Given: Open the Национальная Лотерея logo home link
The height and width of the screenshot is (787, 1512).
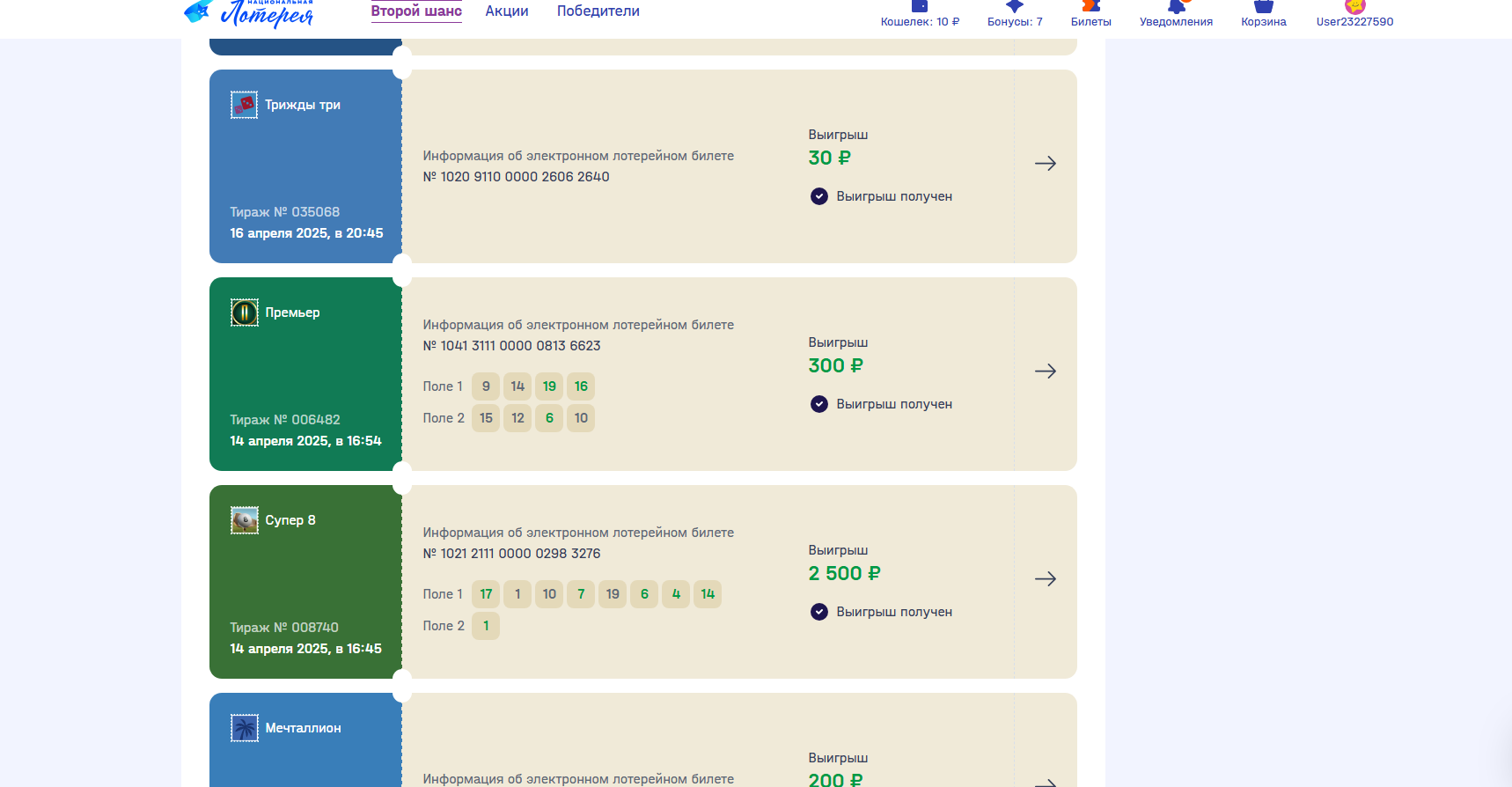Looking at the screenshot, I should pyautogui.click(x=248, y=12).
